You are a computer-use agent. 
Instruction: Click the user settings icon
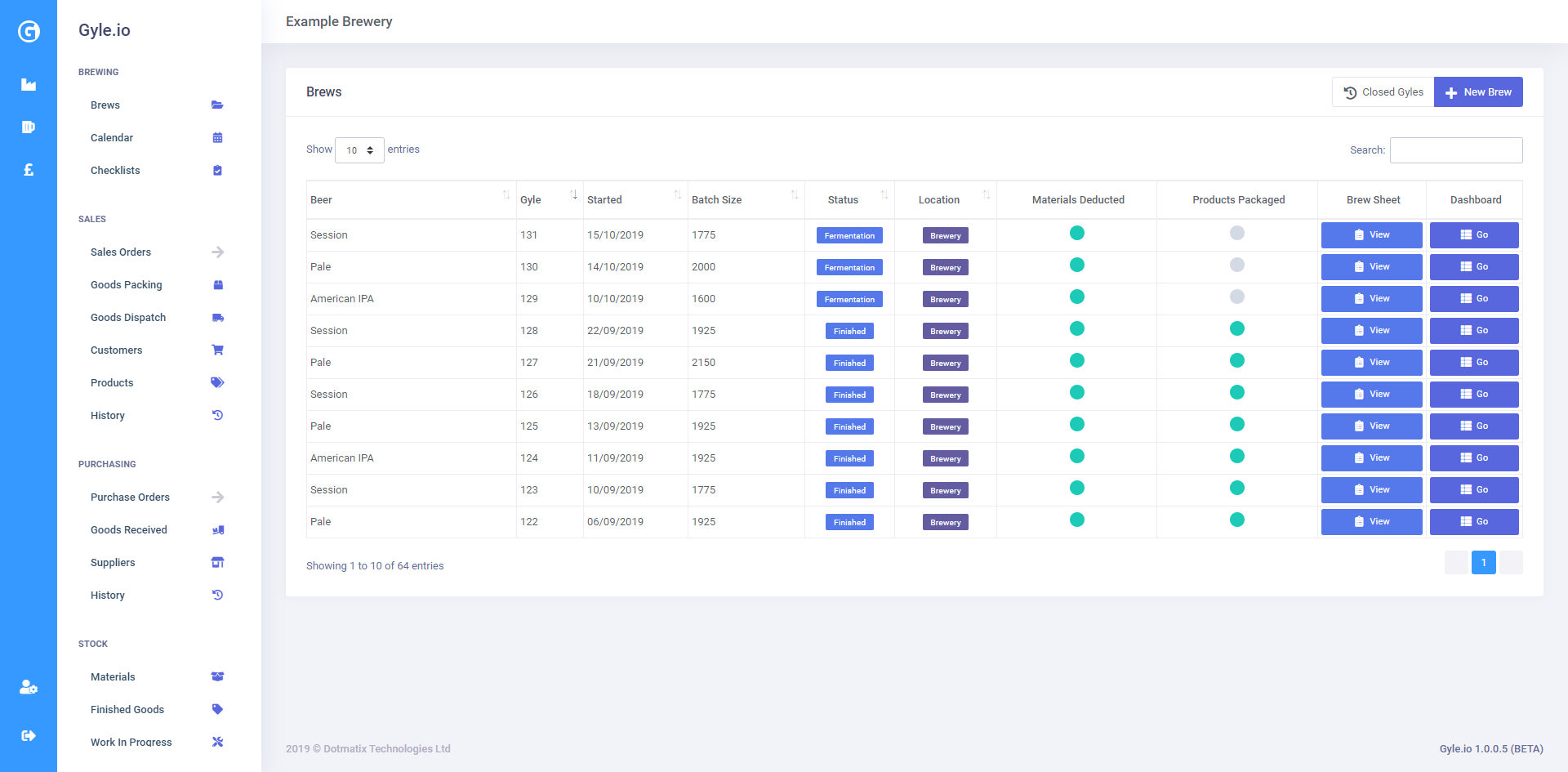coord(29,687)
